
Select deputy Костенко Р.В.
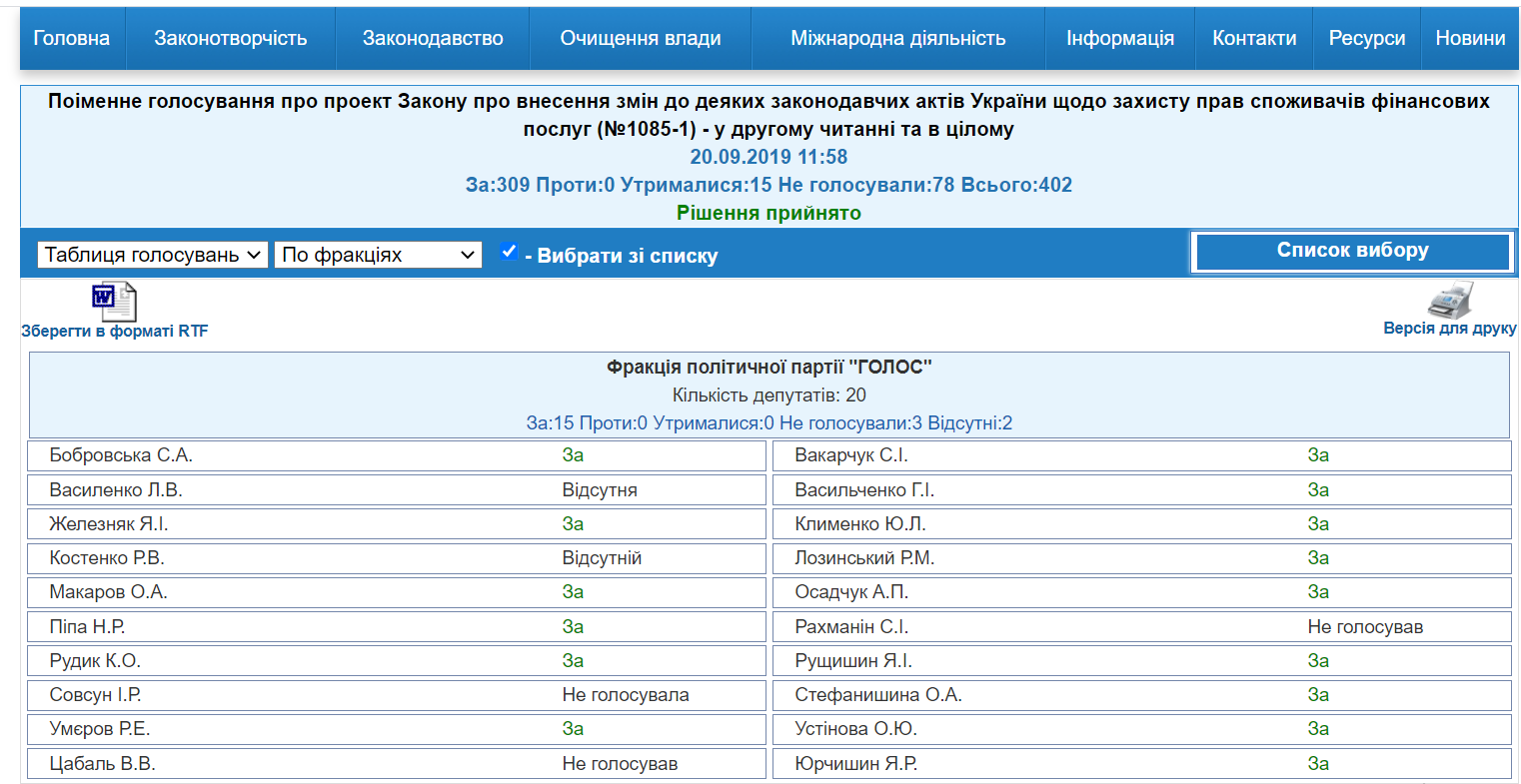pos(107,558)
